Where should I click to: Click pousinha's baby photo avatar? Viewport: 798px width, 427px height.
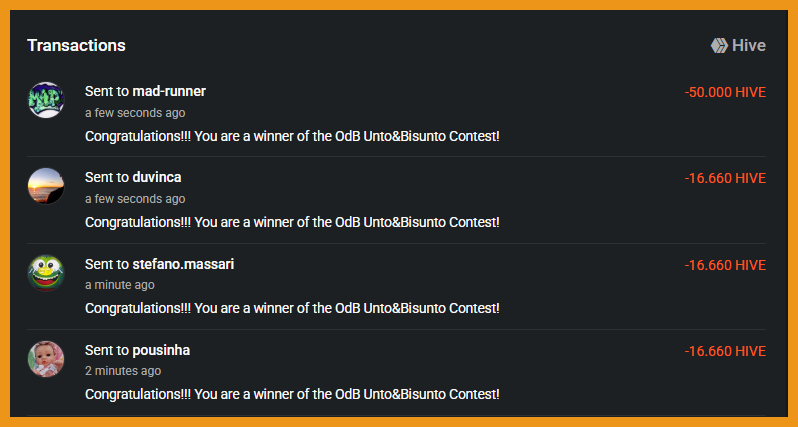[46, 359]
